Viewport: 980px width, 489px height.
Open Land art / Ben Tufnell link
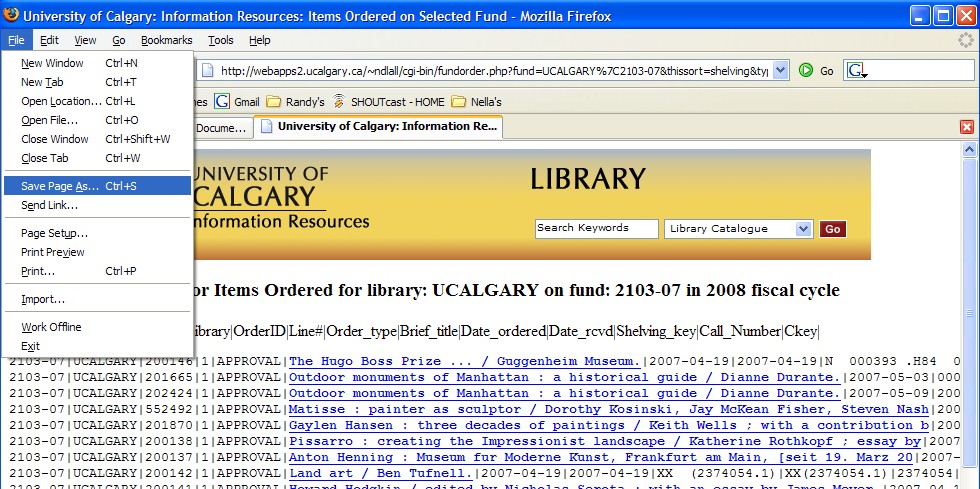click(x=381, y=473)
